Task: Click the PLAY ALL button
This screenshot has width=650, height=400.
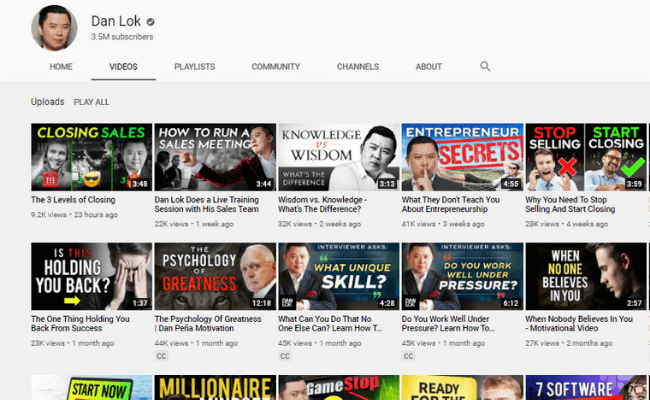Action: coord(91,102)
